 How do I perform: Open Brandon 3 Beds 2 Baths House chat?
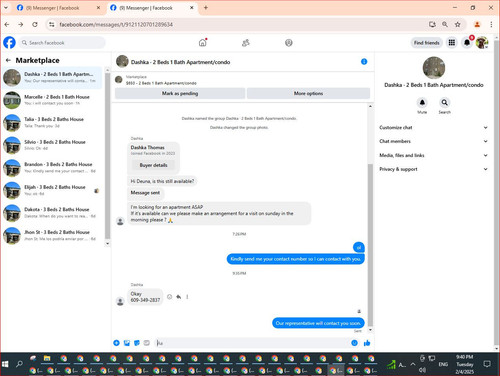[53, 167]
